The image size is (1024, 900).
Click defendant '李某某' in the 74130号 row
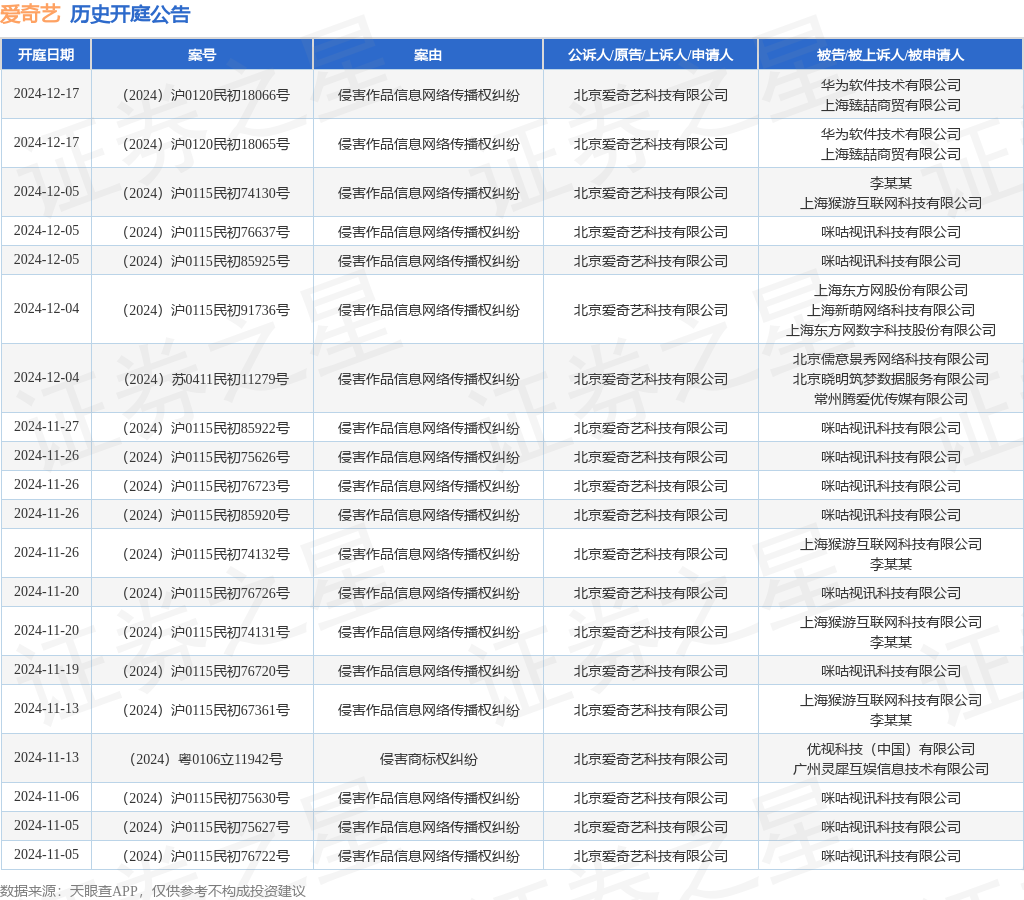891,184
